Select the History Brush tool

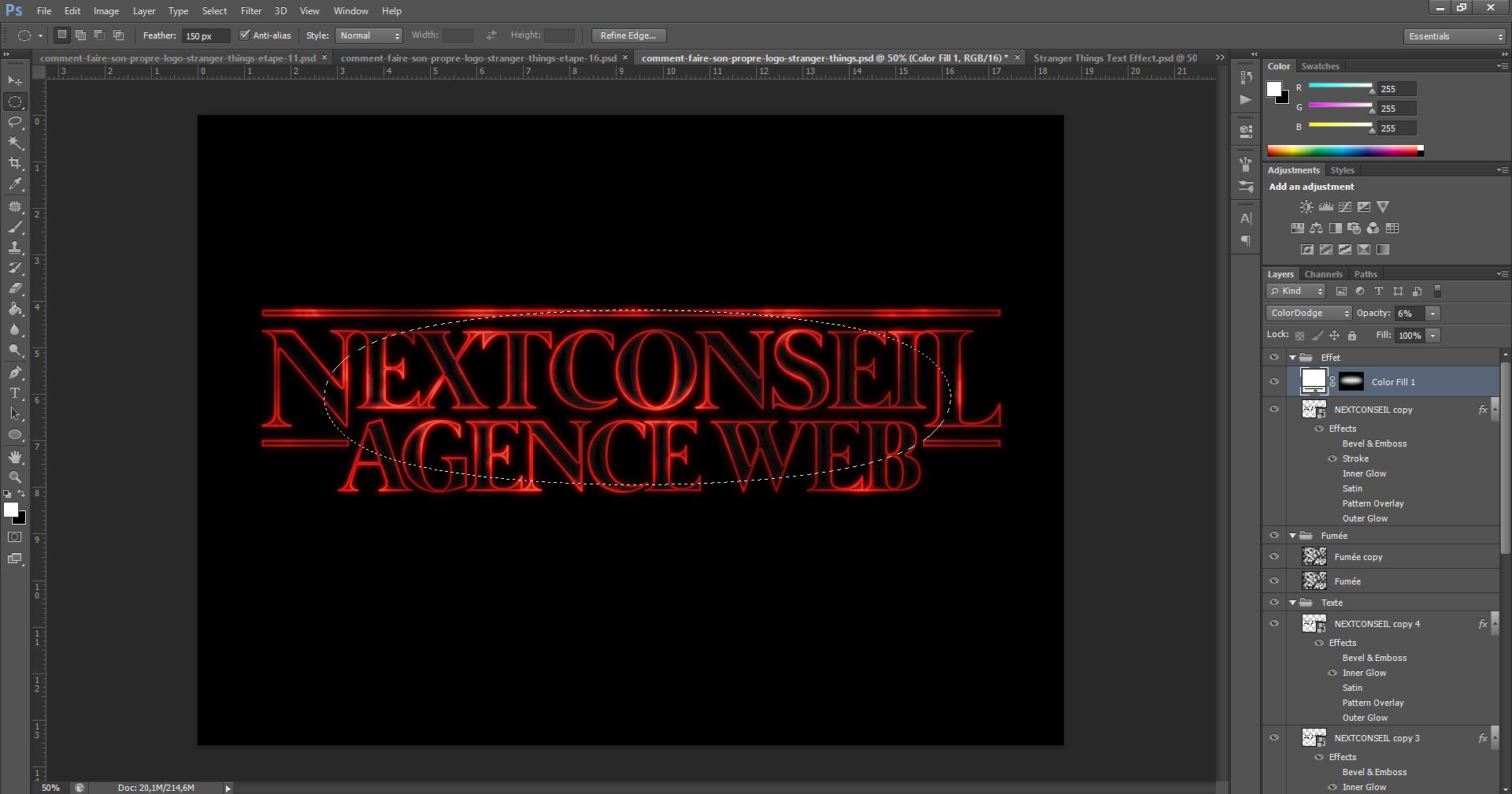[15, 268]
